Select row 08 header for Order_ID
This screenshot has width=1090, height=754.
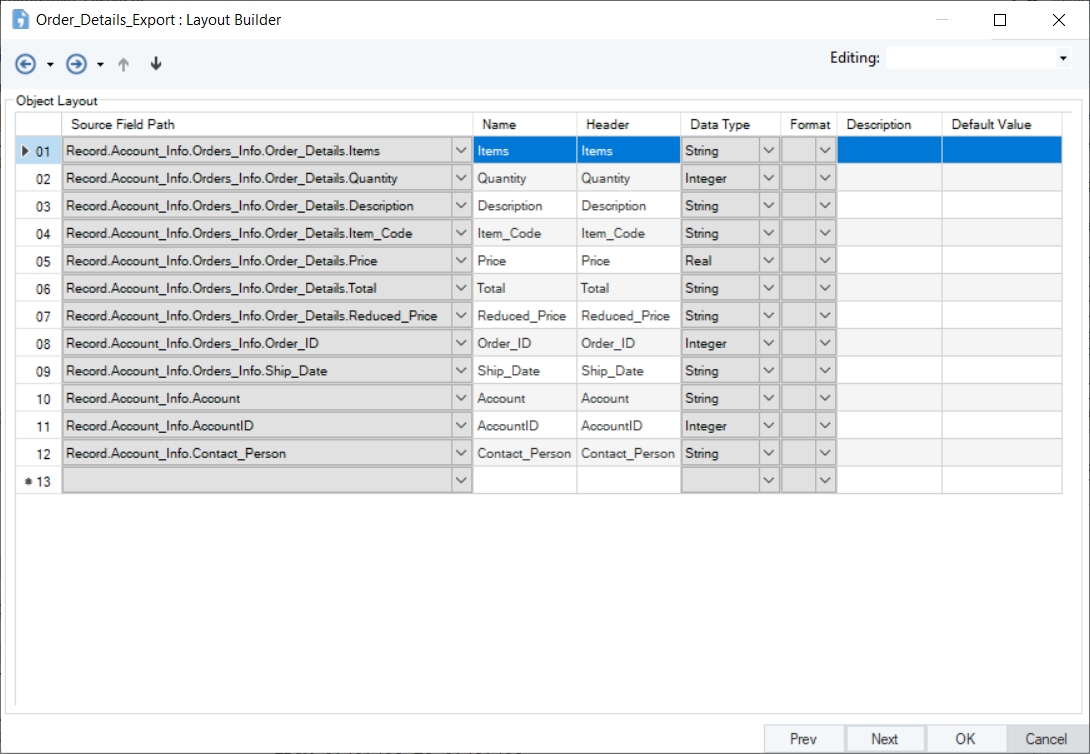click(x=39, y=343)
